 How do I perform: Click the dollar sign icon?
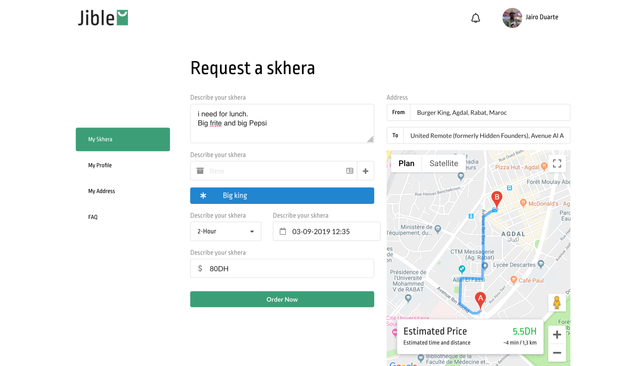200,268
